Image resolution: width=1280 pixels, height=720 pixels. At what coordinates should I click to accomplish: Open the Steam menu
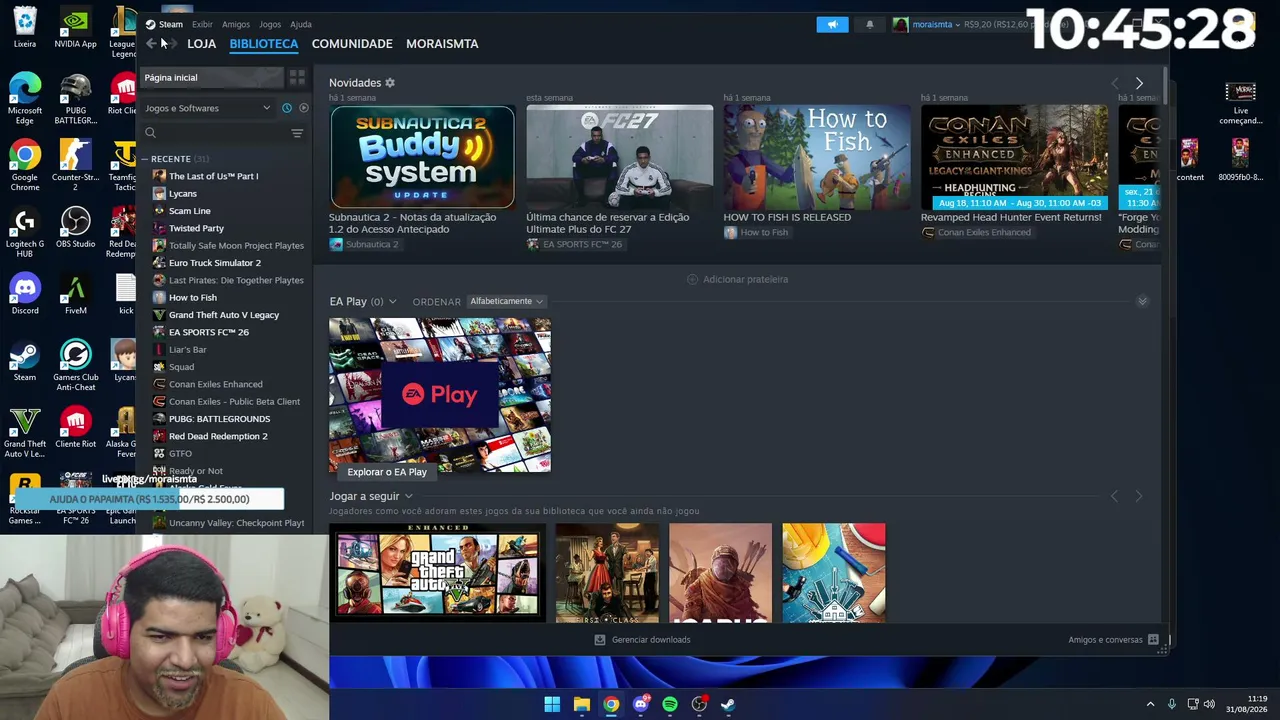[x=164, y=24]
